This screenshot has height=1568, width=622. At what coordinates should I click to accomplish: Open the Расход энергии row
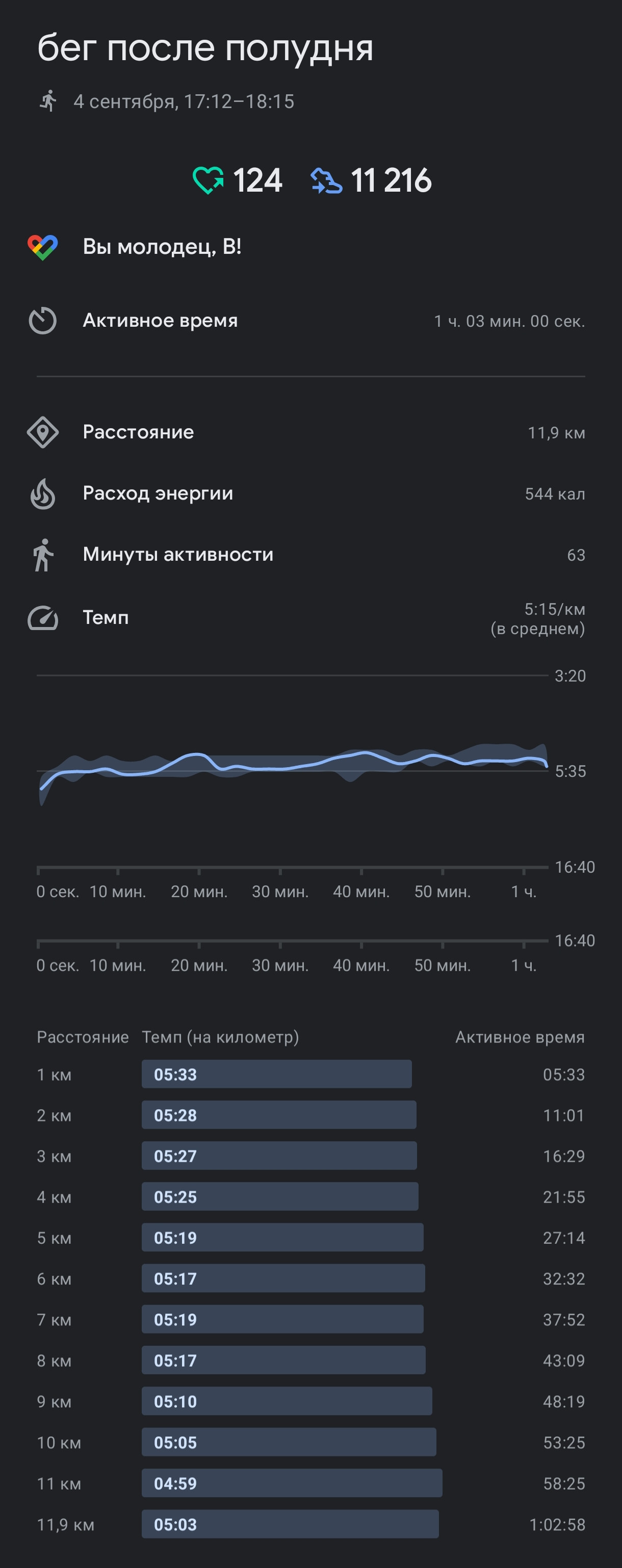tap(311, 493)
